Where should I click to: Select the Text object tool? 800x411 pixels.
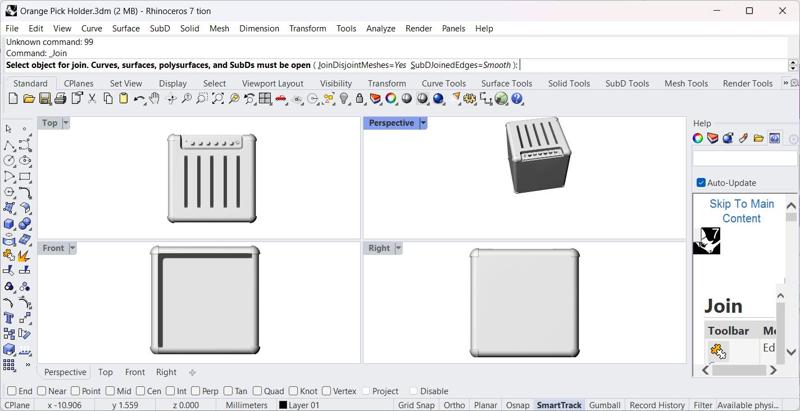9,318
